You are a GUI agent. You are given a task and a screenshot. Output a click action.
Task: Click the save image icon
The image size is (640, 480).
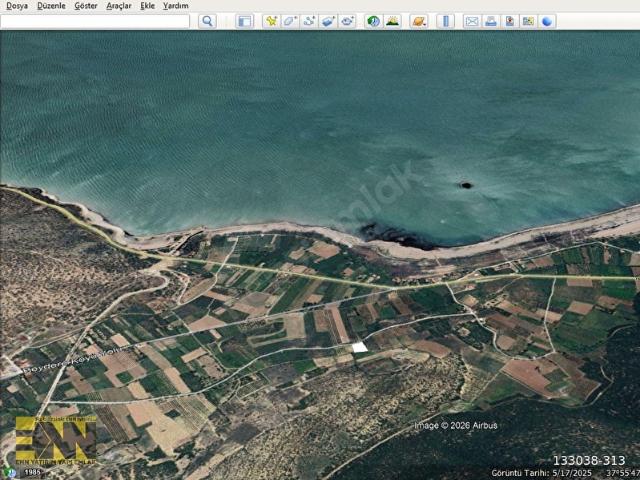tap(509, 21)
